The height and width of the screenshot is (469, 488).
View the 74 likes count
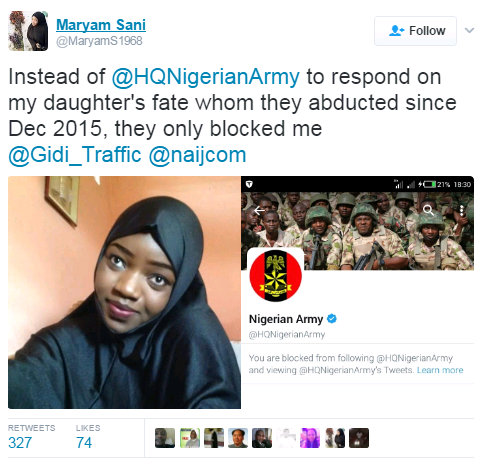point(84,443)
